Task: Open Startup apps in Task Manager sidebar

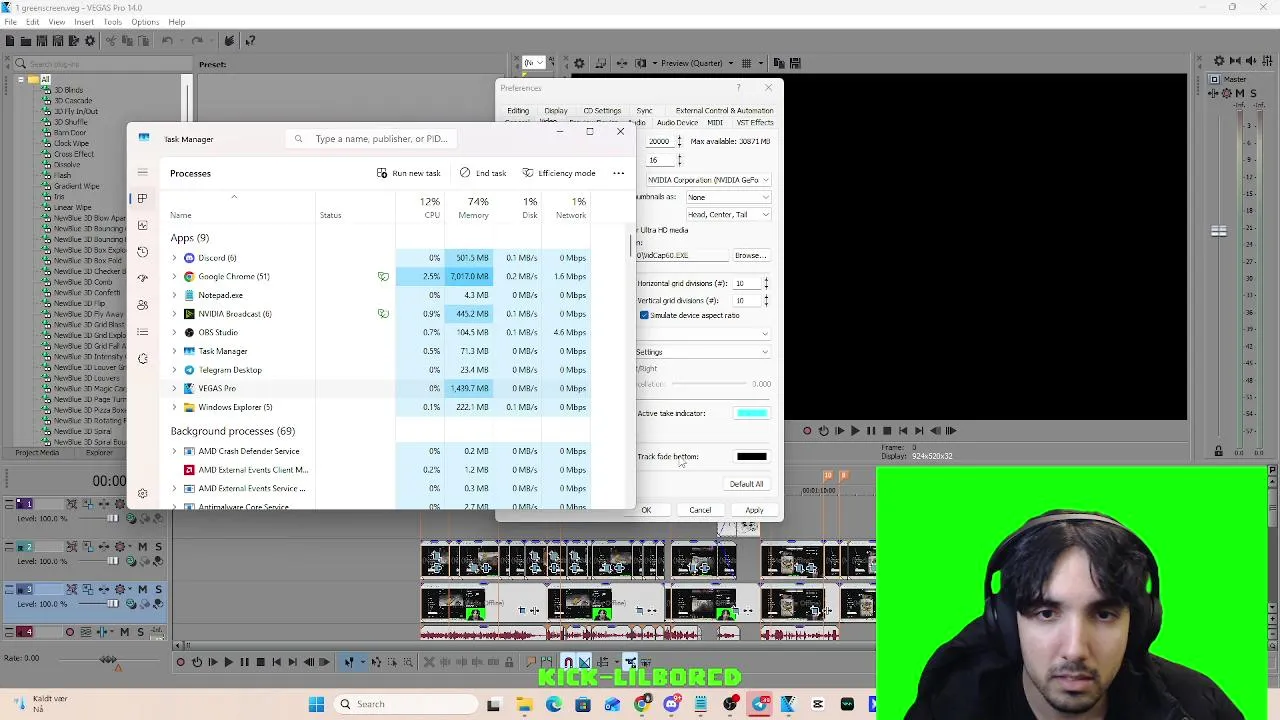Action: pyautogui.click(x=142, y=278)
